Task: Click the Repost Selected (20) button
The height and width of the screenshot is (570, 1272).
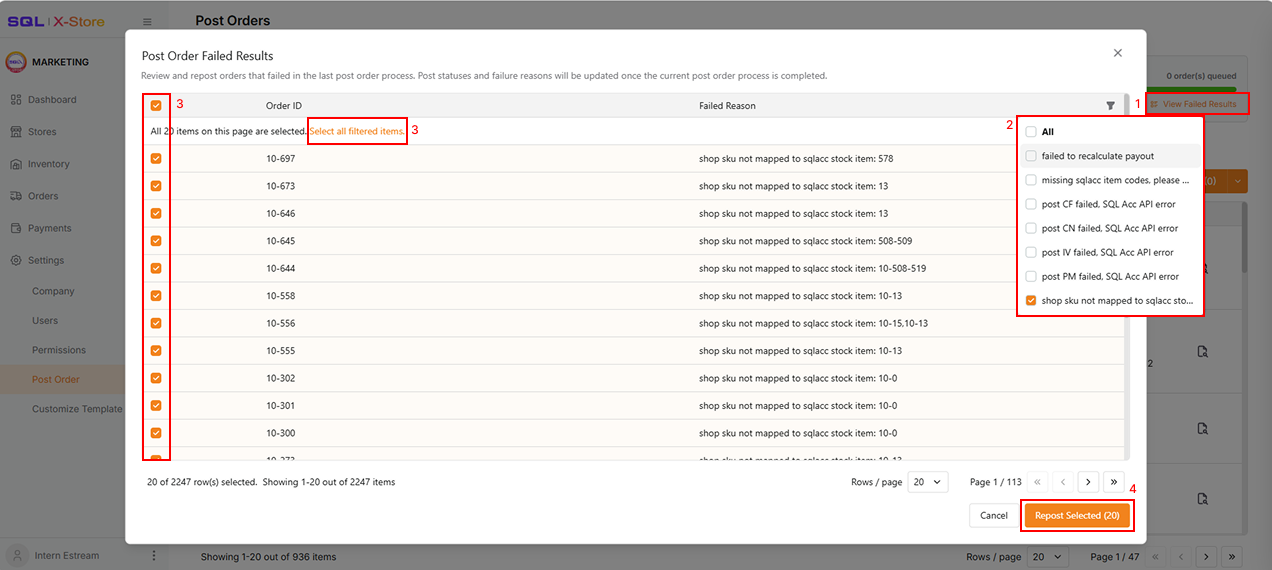Action: click(x=1078, y=516)
